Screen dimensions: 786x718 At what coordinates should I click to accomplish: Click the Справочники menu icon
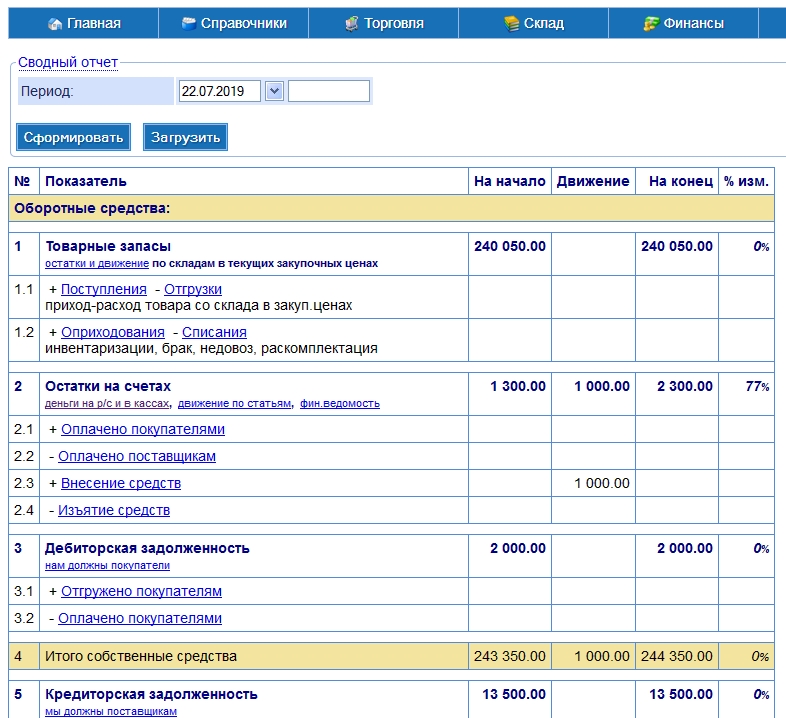tap(188, 23)
